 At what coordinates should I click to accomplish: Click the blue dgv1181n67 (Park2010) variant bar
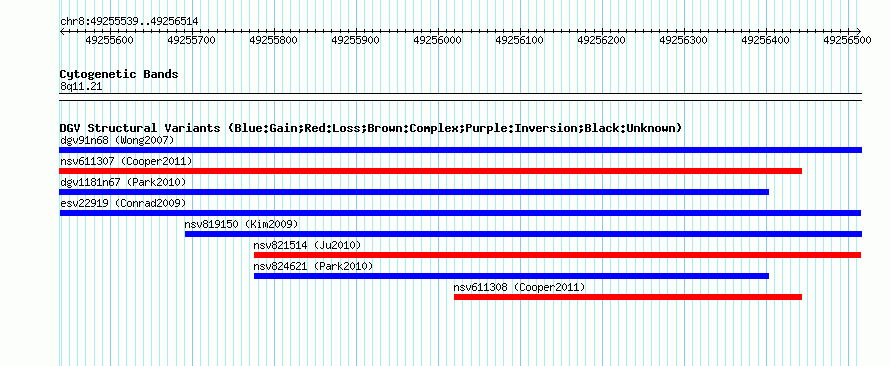point(414,192)
